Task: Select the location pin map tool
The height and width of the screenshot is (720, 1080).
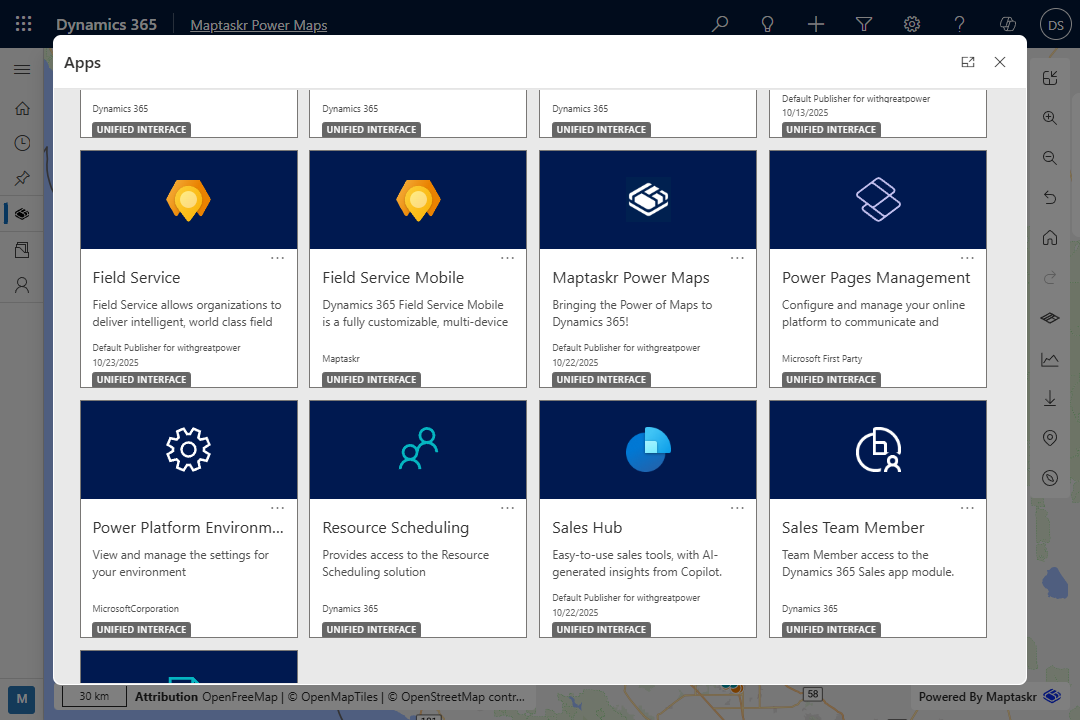Action: pos(1050,438)
